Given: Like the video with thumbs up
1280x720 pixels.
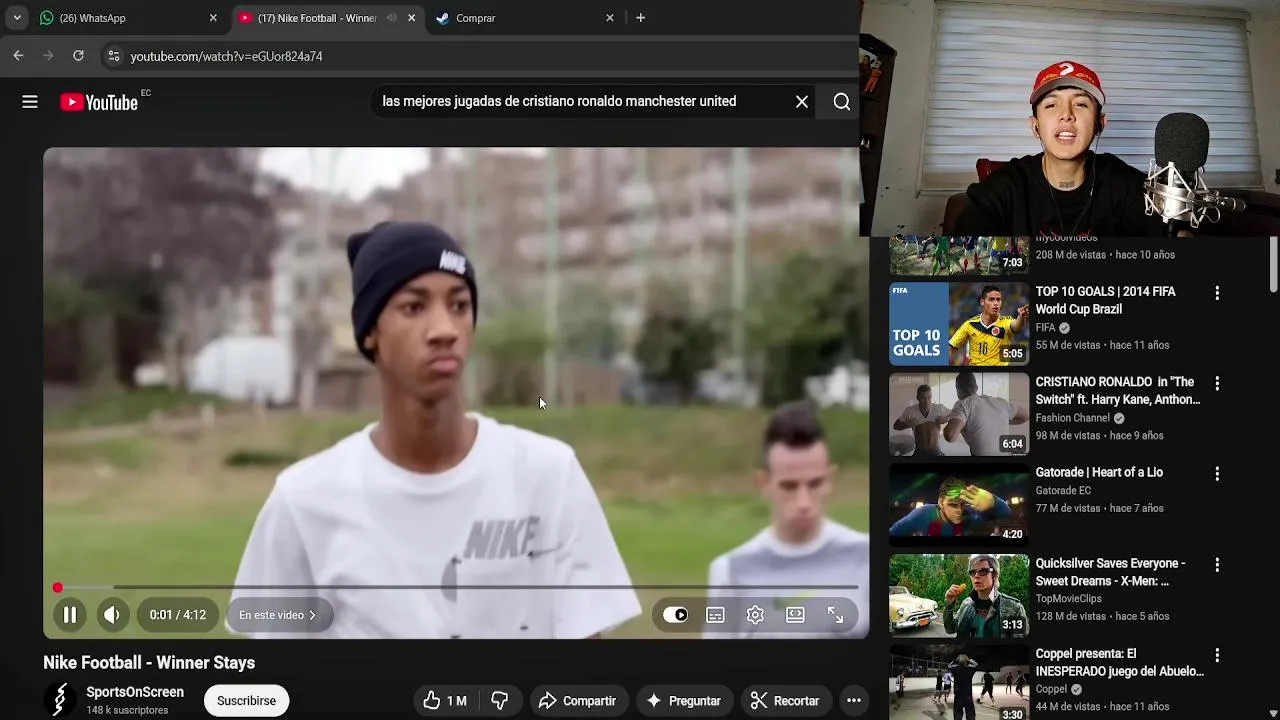Looking at the screenshot, I should [444, 701].
